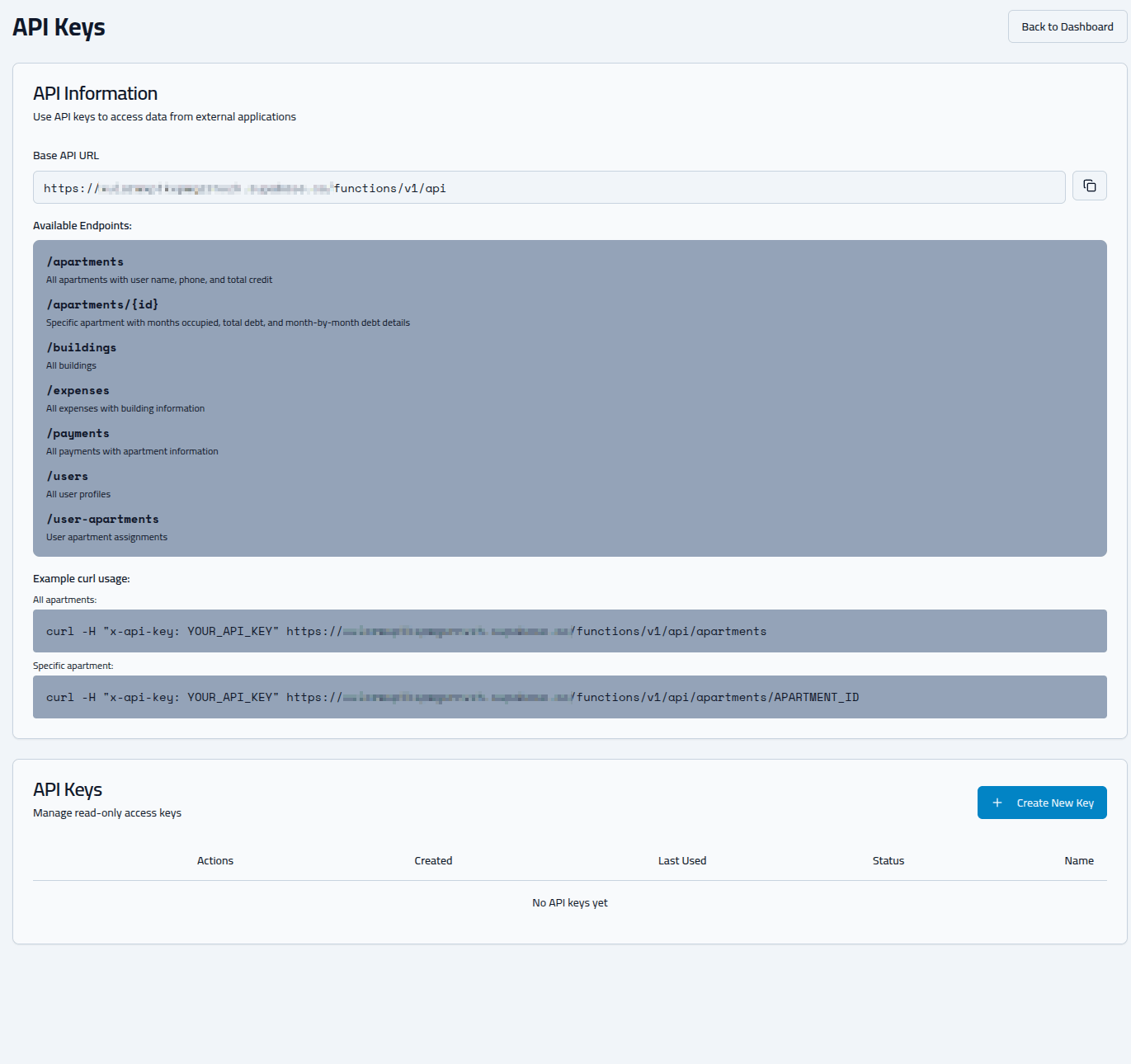This screenshot has width=1131, height=1064.
Task: Select the Created column header
Action: point(433,860)
